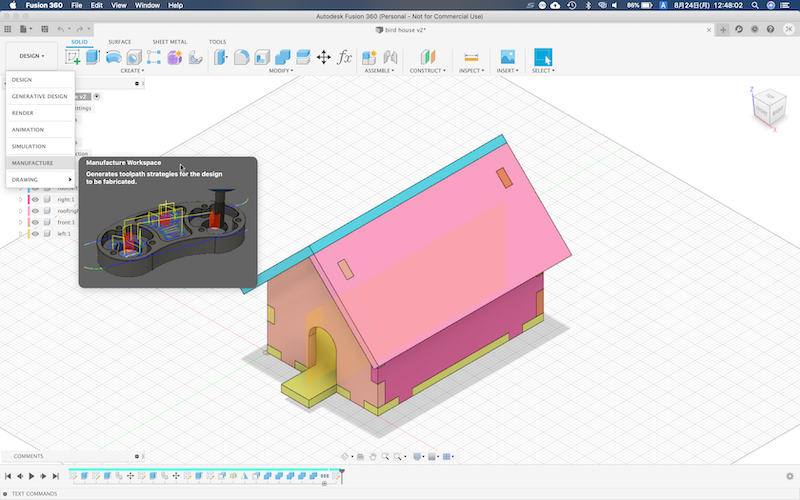Choose RENDER workspace
The height and width of the screenshot is (500, 800).
click(x=40, y=113)
